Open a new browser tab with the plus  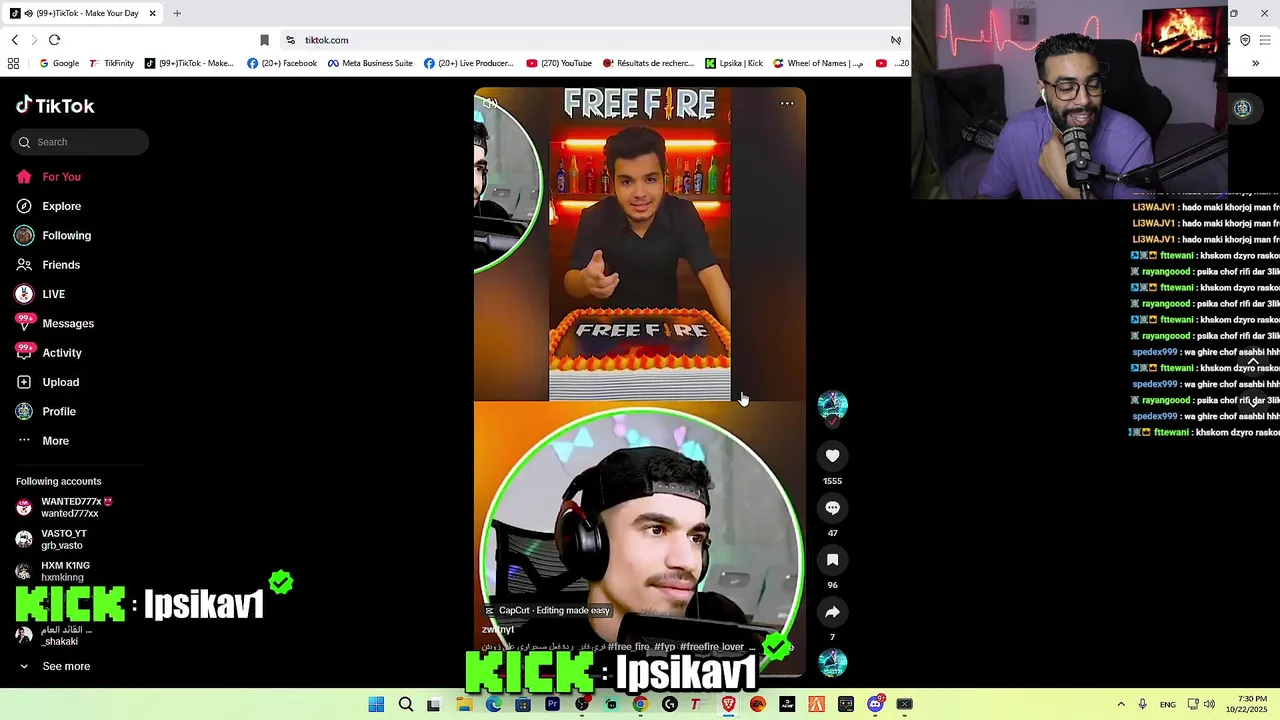point(177,13)
